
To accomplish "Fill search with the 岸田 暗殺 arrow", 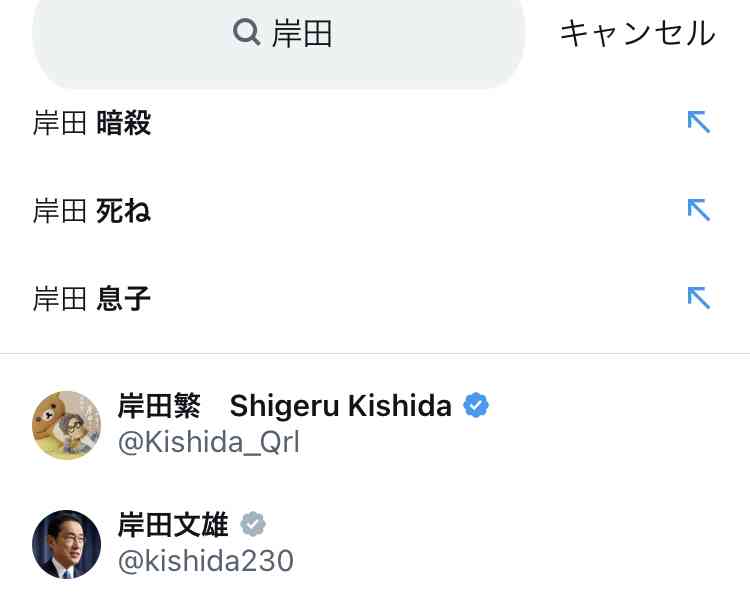I will click(x=699, y=122).
